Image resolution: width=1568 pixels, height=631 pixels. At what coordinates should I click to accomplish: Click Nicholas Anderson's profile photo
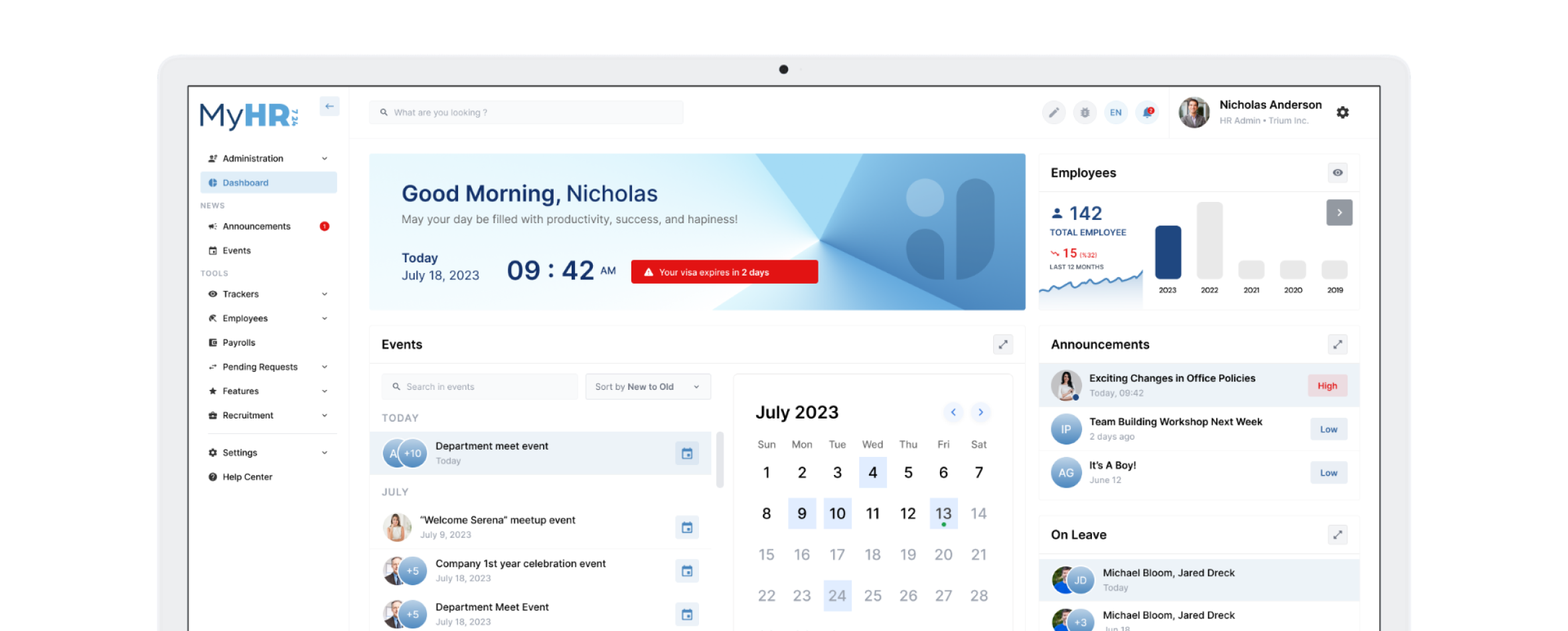[1194, 112]
